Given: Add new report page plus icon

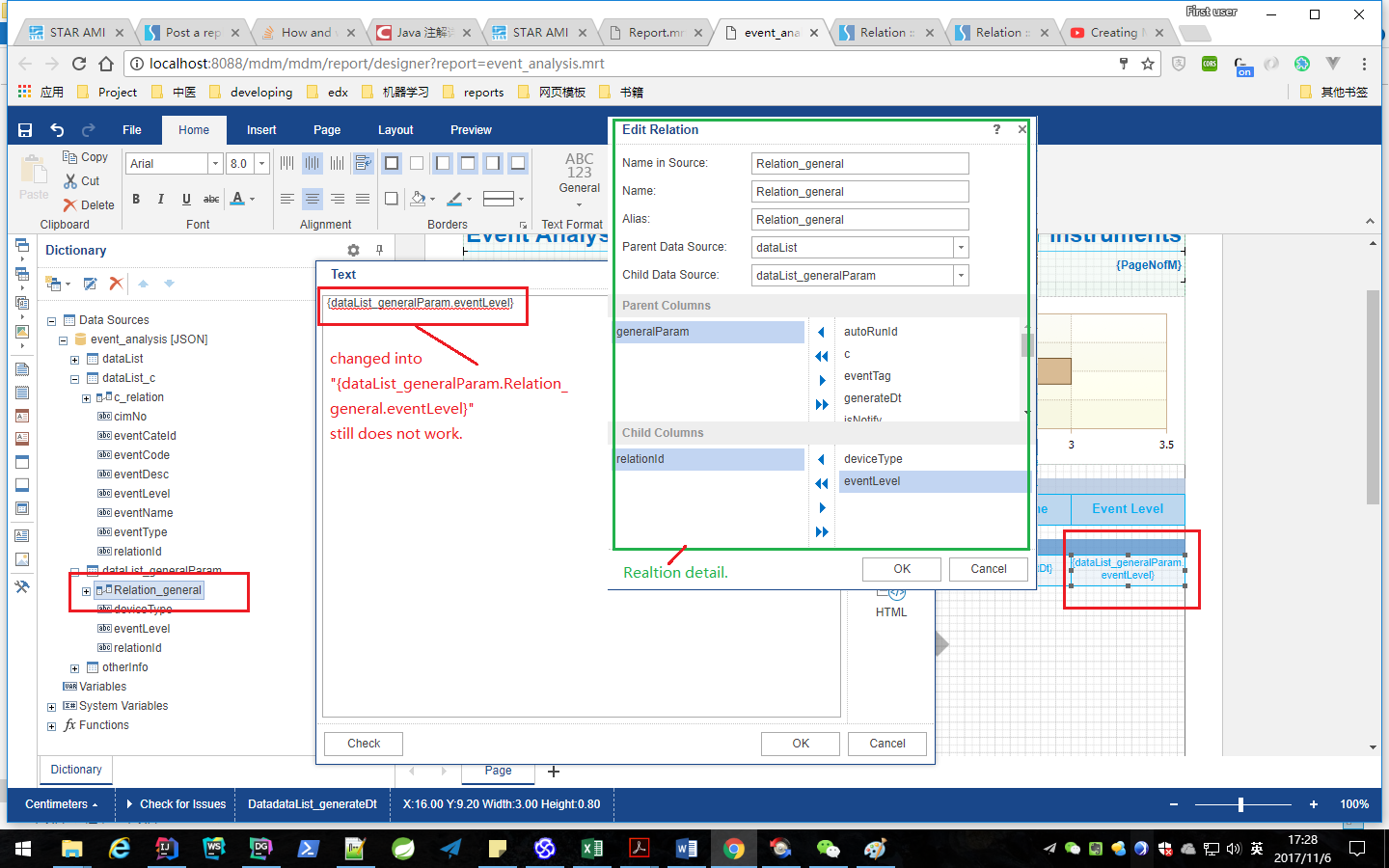Looking at the screenshot, I should pyautogui.click(x=554, y=772).
